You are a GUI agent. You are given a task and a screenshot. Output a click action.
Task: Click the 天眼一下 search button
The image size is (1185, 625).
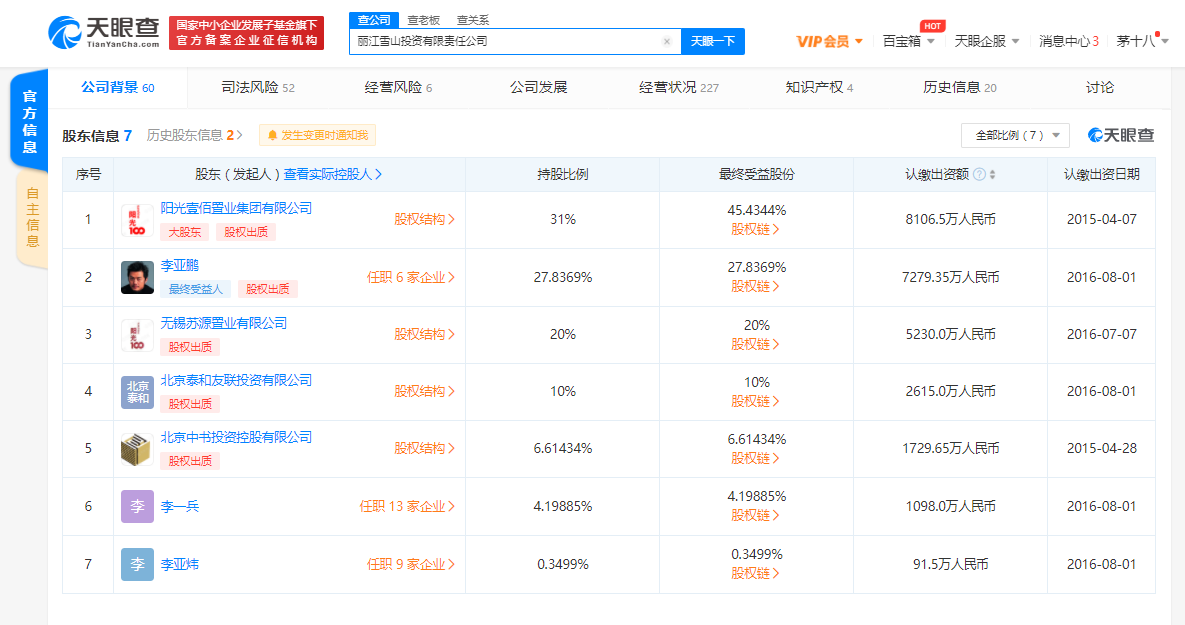713,42
